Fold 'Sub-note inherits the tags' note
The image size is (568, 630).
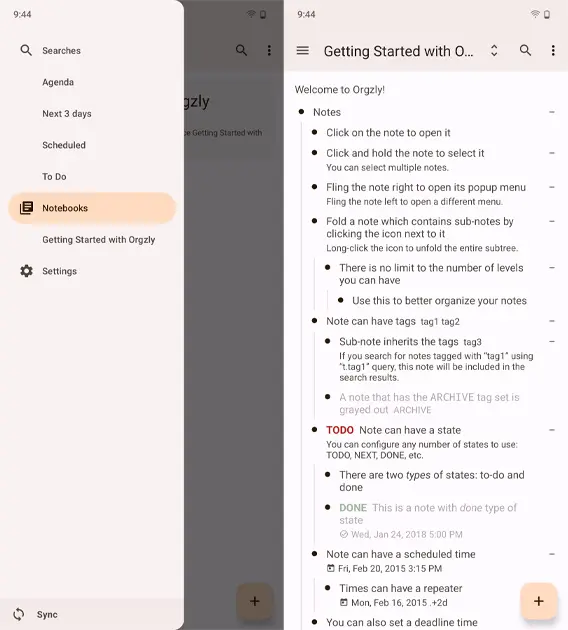pos(552,342)
